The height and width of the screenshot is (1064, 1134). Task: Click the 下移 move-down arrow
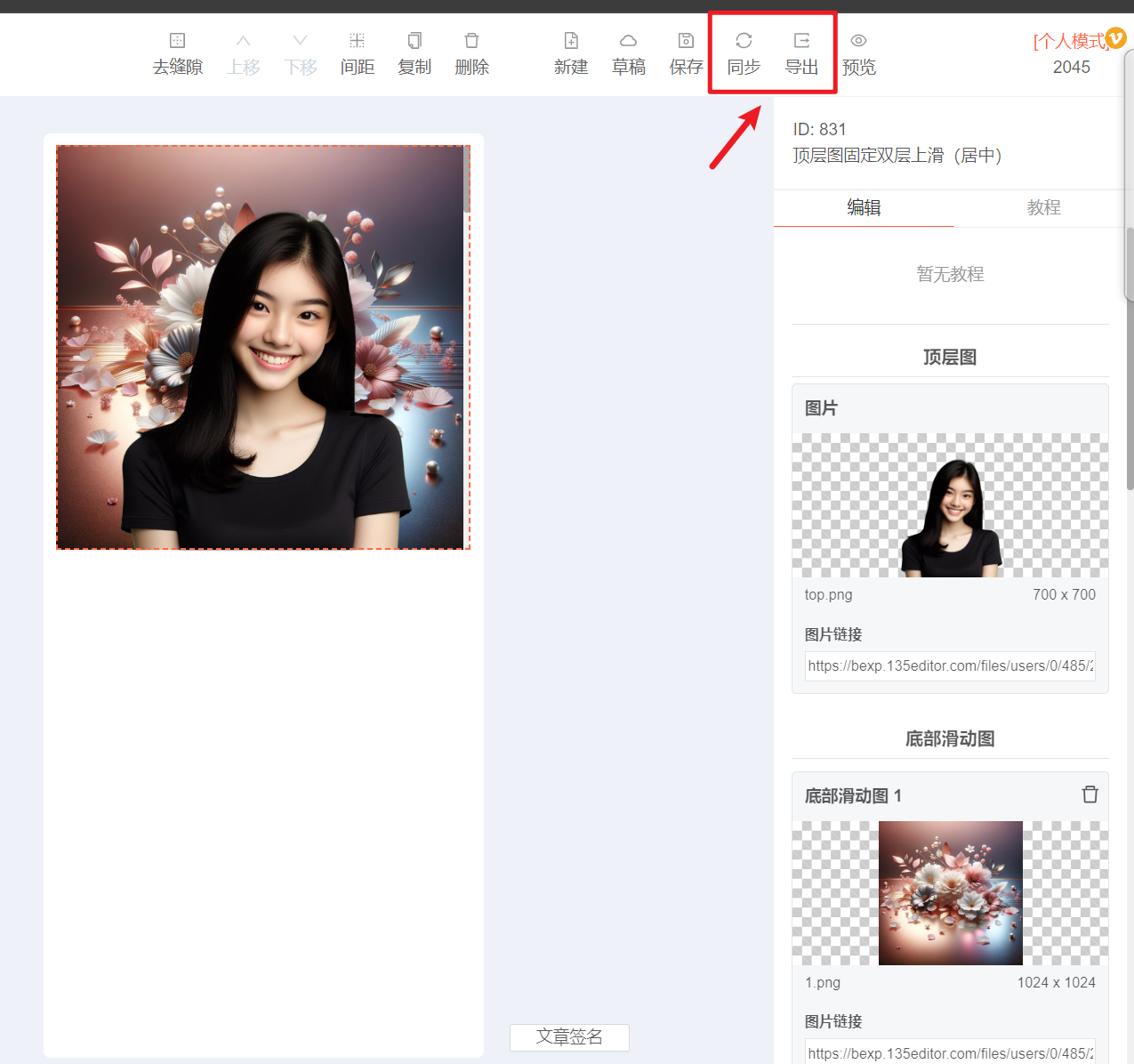(x=300, y=41)
